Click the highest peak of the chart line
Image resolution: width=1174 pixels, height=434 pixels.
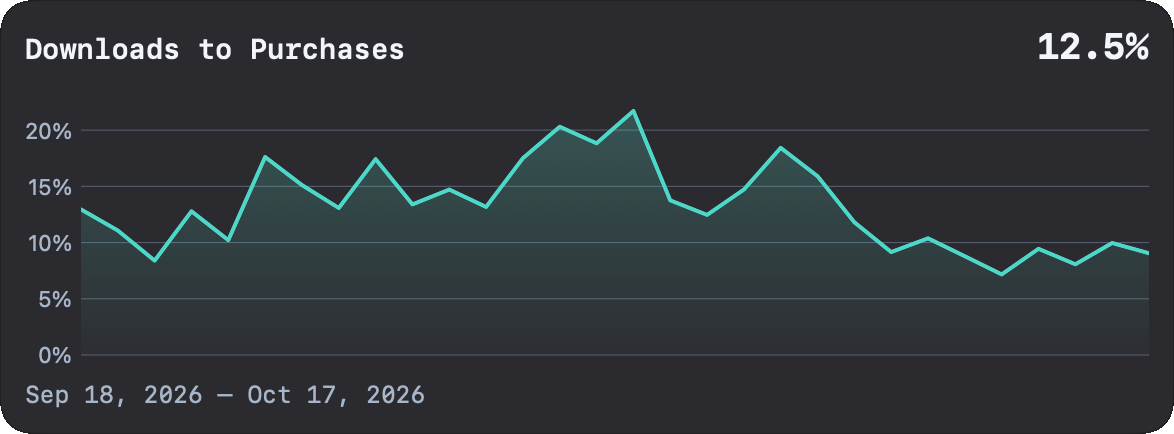pos(633,111)
